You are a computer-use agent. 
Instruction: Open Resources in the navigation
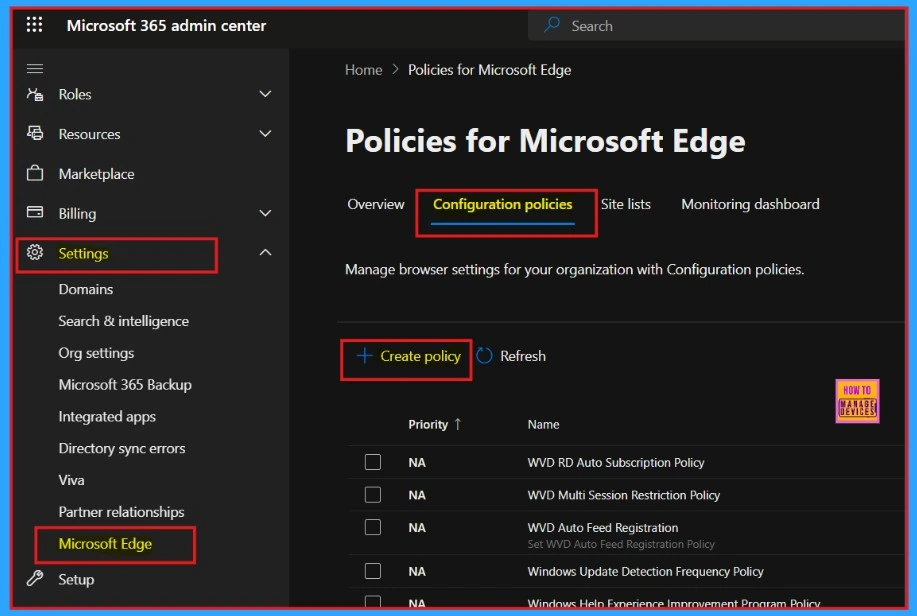(89, 134)
